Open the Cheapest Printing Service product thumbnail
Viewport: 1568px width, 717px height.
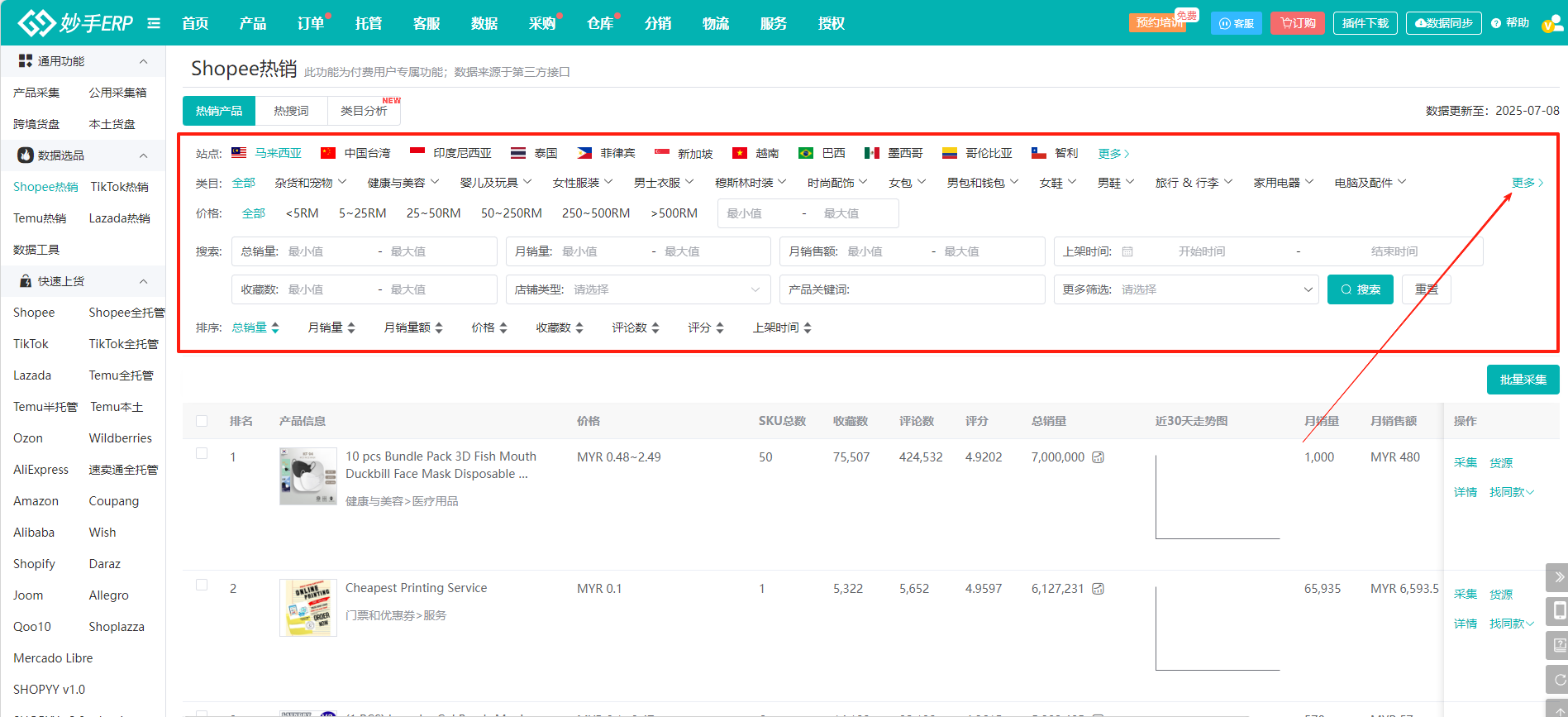pos(308,608)
